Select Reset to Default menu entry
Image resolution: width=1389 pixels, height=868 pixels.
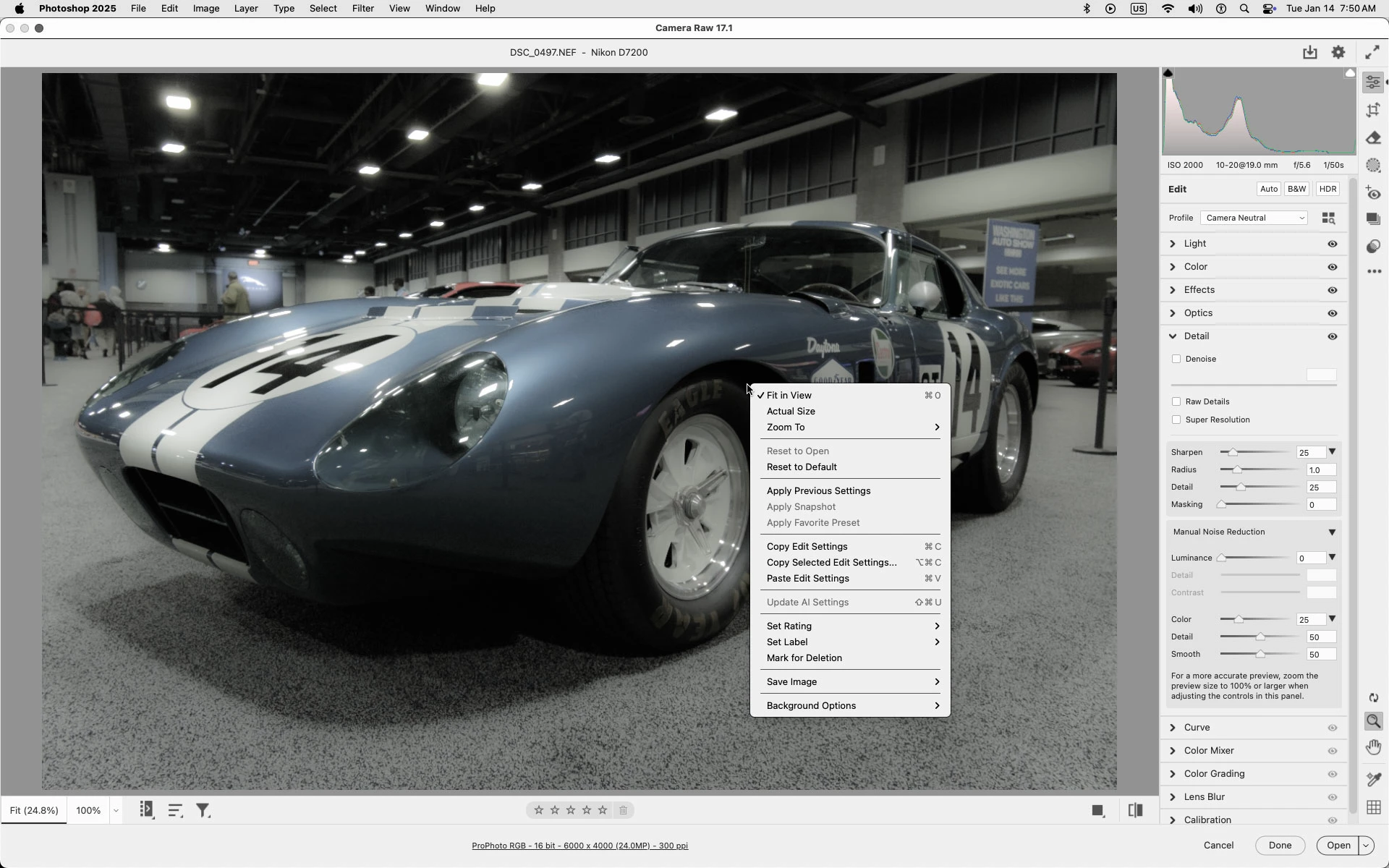pos(802,467)
